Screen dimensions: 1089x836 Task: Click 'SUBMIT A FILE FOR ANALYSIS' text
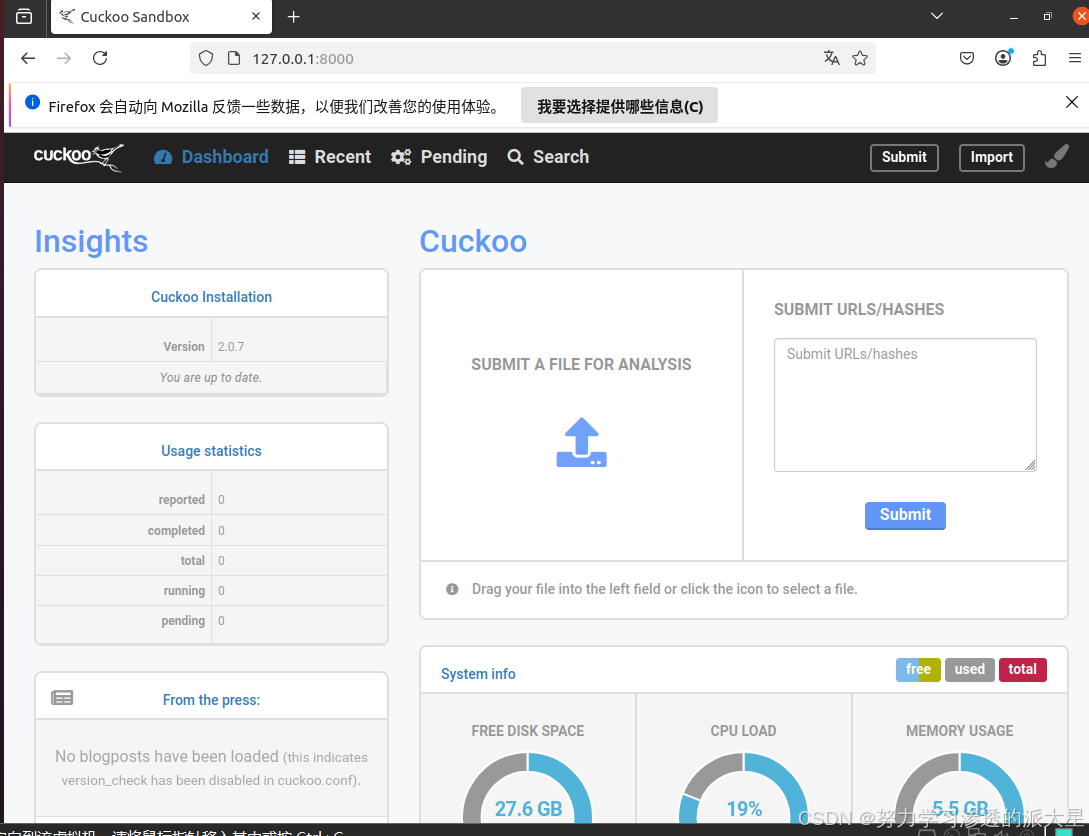coord(581,365)
